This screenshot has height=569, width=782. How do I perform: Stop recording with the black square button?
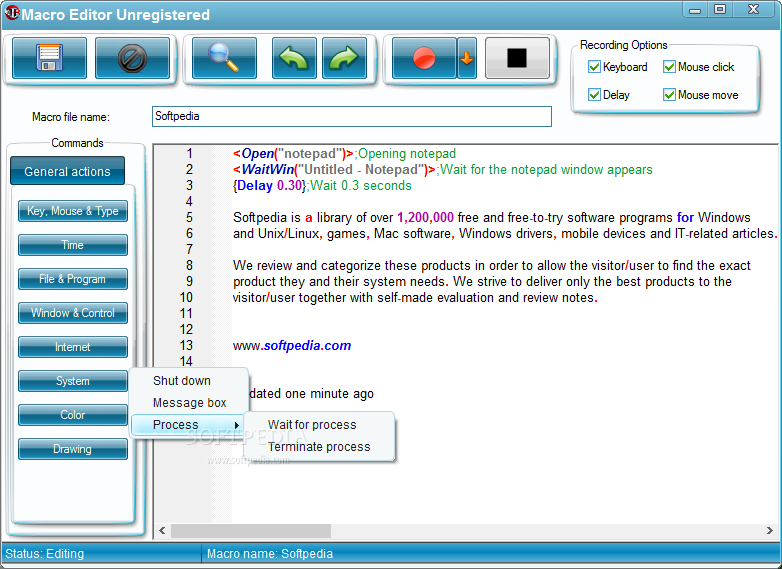pos(517,58)
